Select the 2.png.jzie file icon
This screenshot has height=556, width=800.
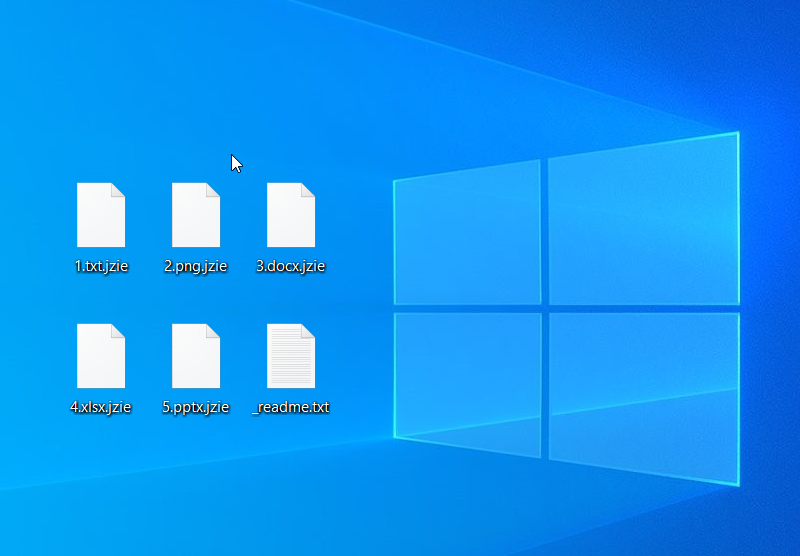point(196,215)
